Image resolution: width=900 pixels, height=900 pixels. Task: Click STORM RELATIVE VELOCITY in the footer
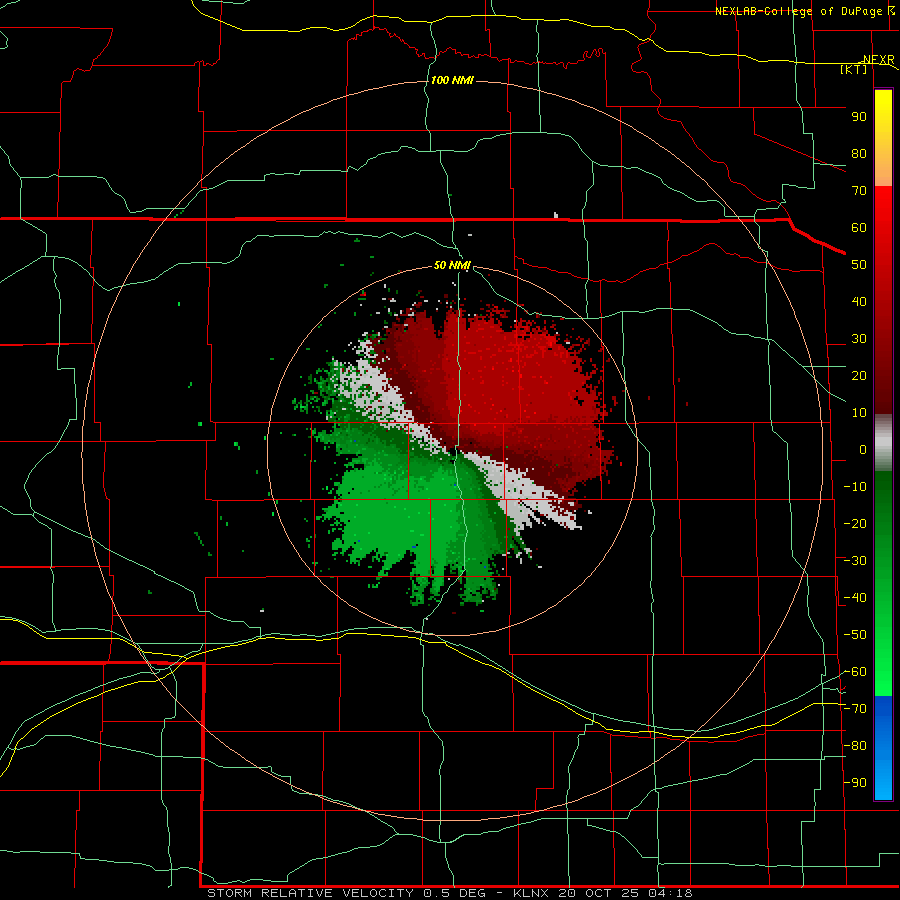pyautogui.click(x=310, y=893)
